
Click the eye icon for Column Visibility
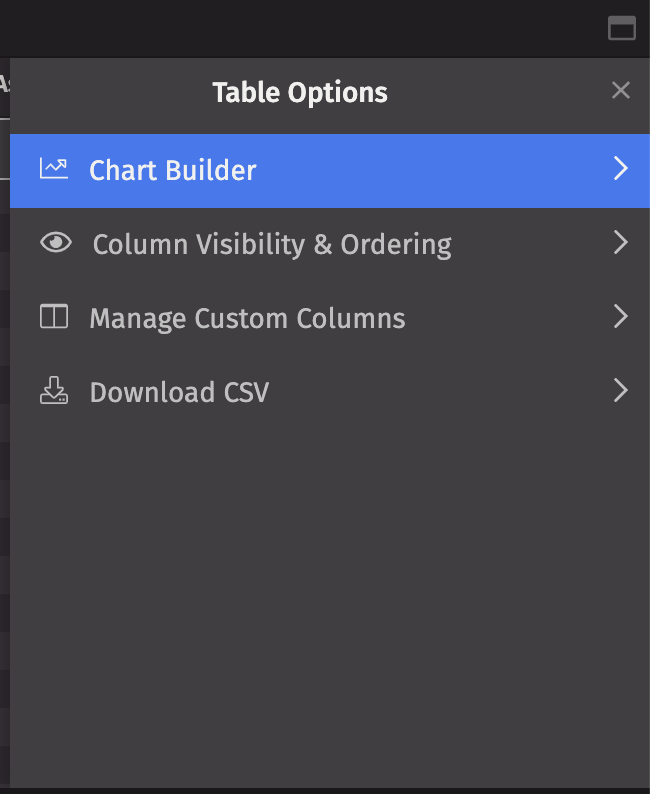[56, 243]
